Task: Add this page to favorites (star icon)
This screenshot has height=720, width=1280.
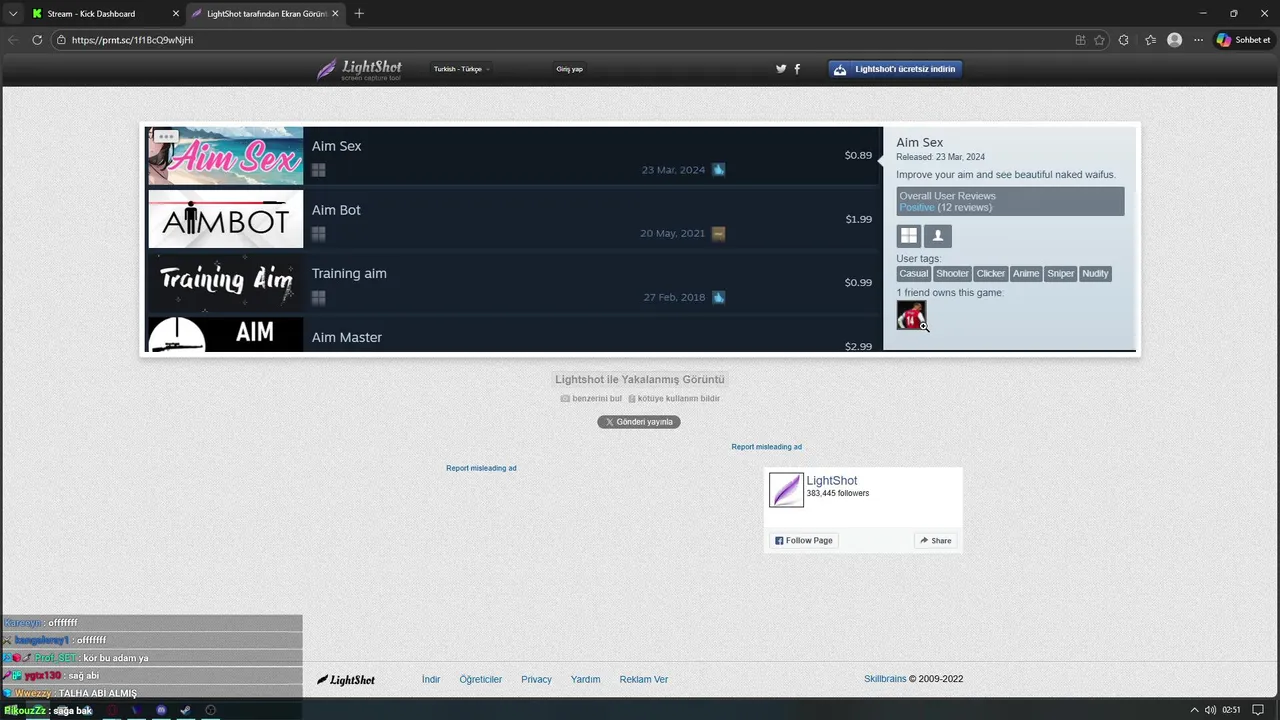Action: pos(1099,40)
